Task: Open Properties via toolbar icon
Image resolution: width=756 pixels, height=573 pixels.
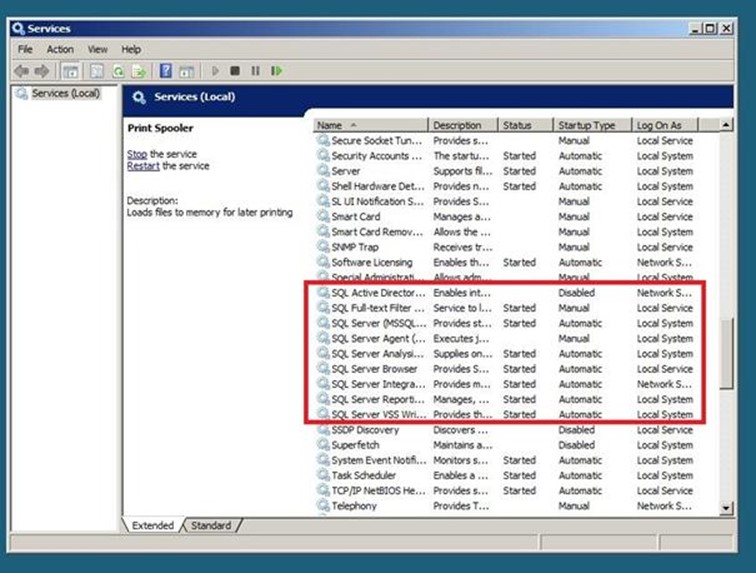Action: coord(96,71)
